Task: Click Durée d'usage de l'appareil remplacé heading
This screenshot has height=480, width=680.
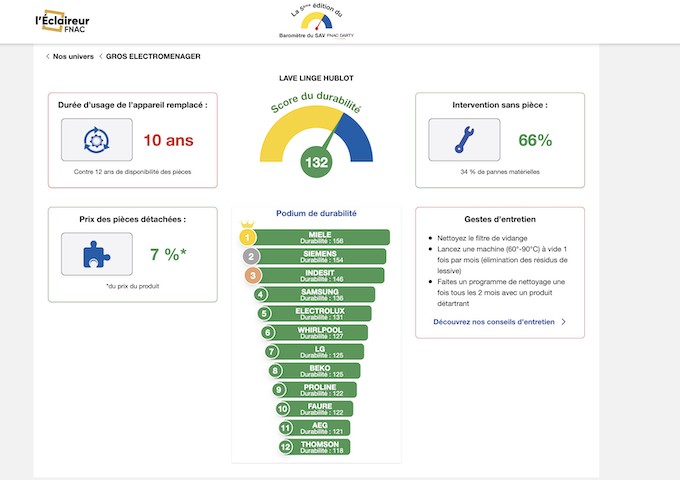Action: (133, 105)
